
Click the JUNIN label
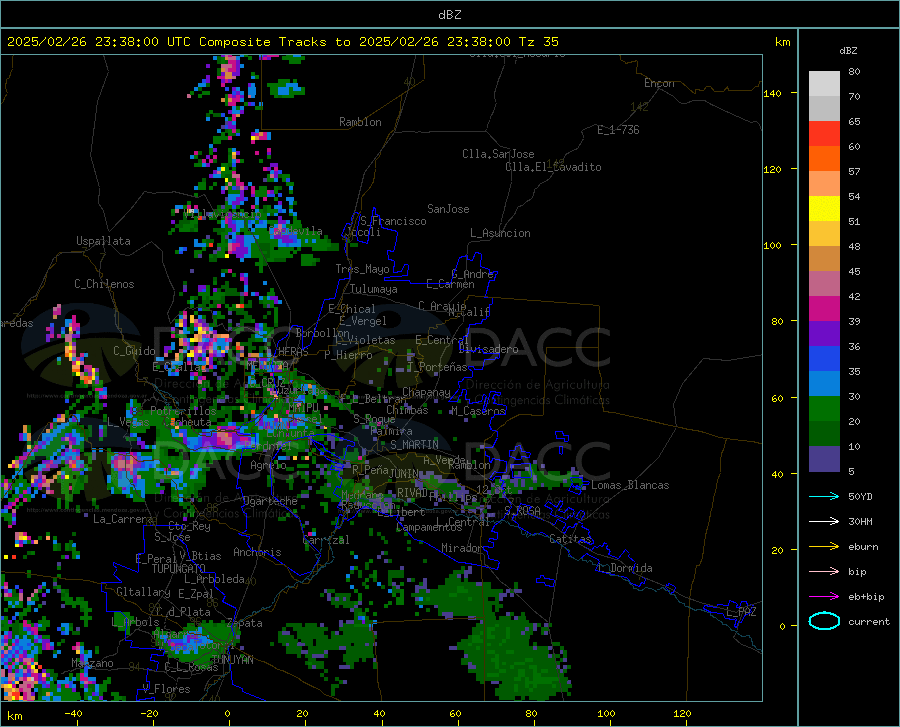[x=404, y=473]
